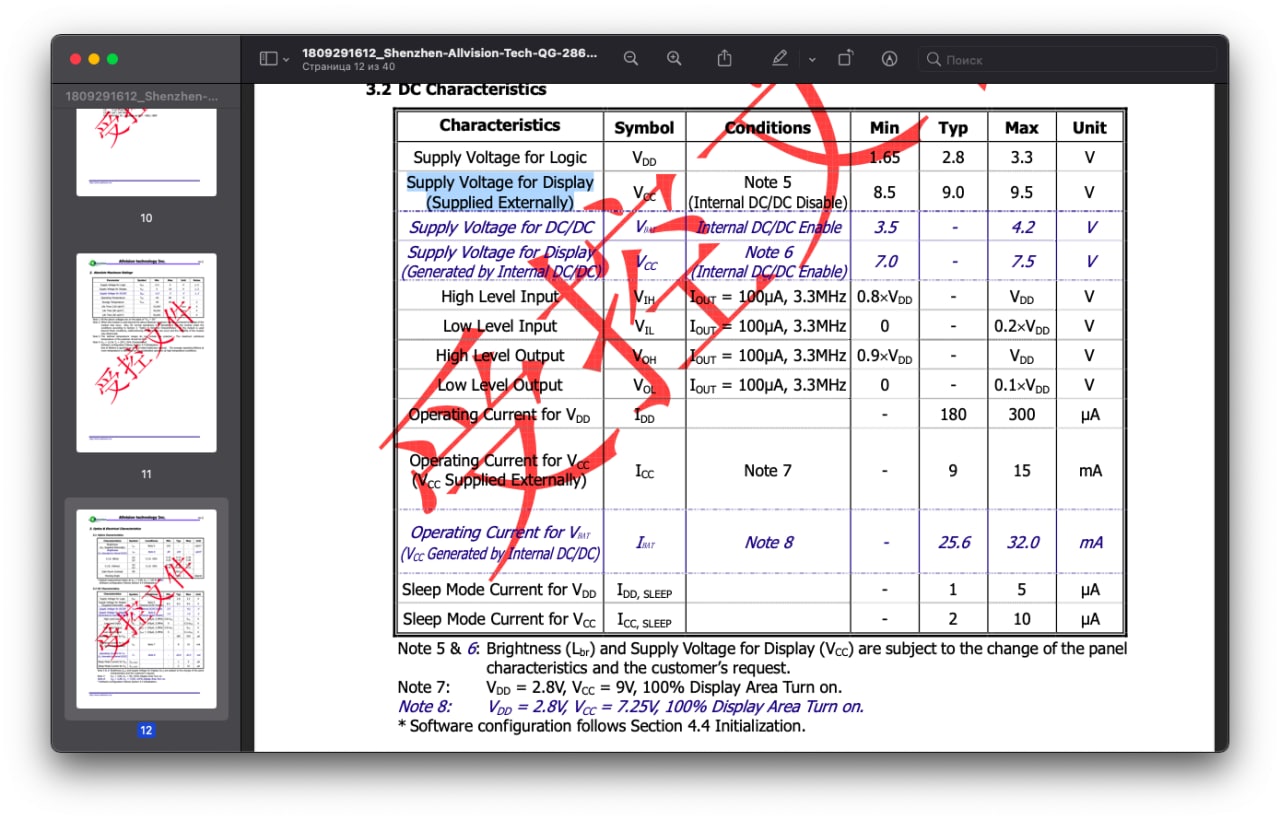Click the 'Max' column header

(1021, 127)
